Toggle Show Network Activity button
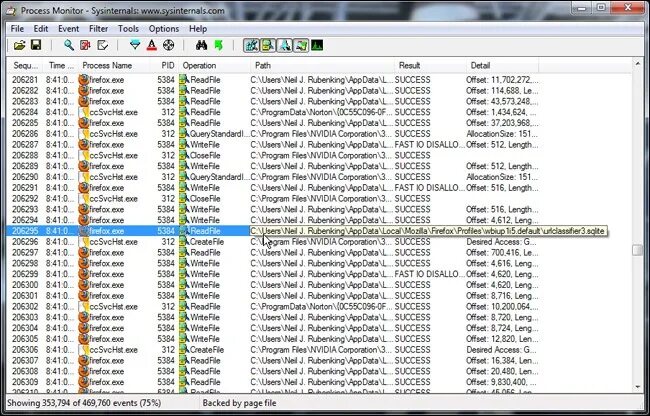This screenshot has height=416, width=650. tap(284, 45)
